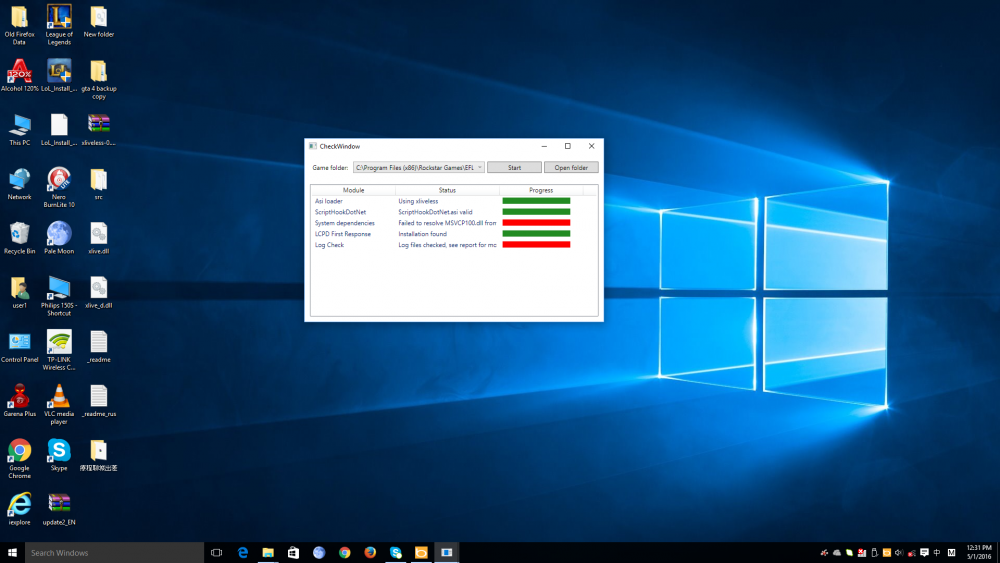Click the Skype desktop icon

point(59,452)
